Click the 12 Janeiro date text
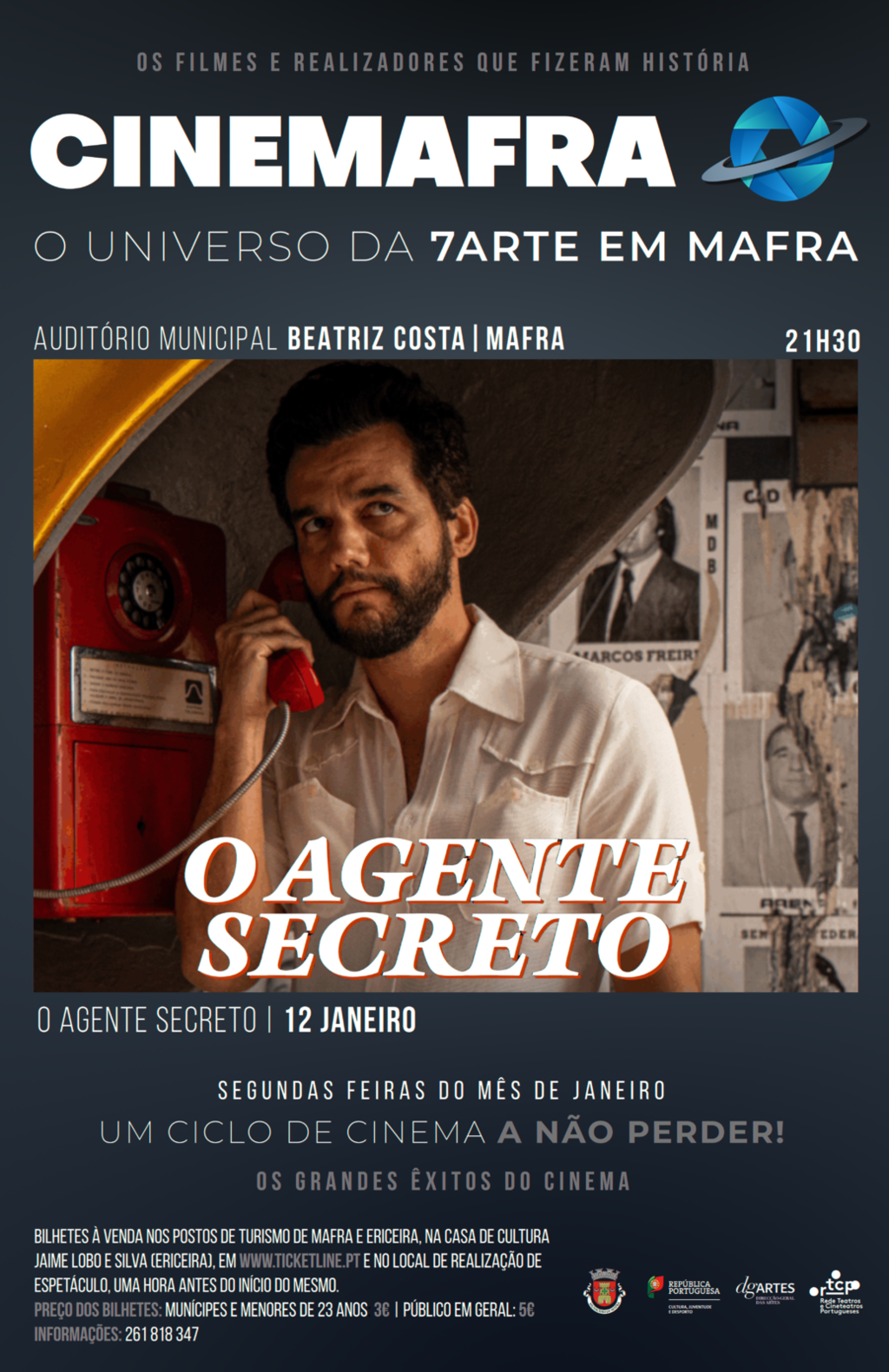 [x=350, y=1020]
